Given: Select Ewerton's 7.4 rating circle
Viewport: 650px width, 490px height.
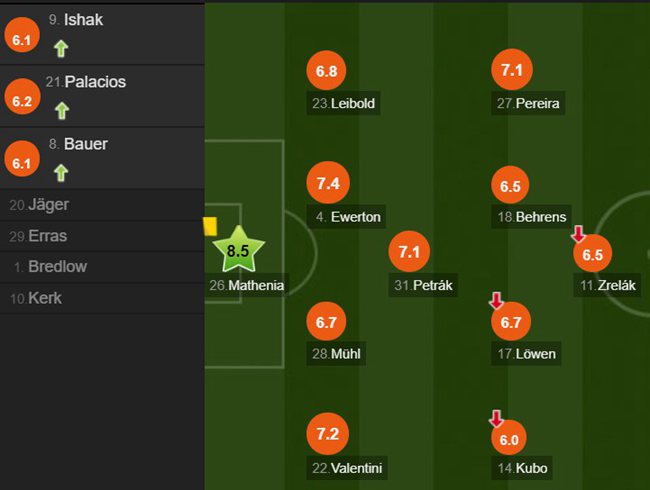Looking at the screenshot, I should click(328, 182).
